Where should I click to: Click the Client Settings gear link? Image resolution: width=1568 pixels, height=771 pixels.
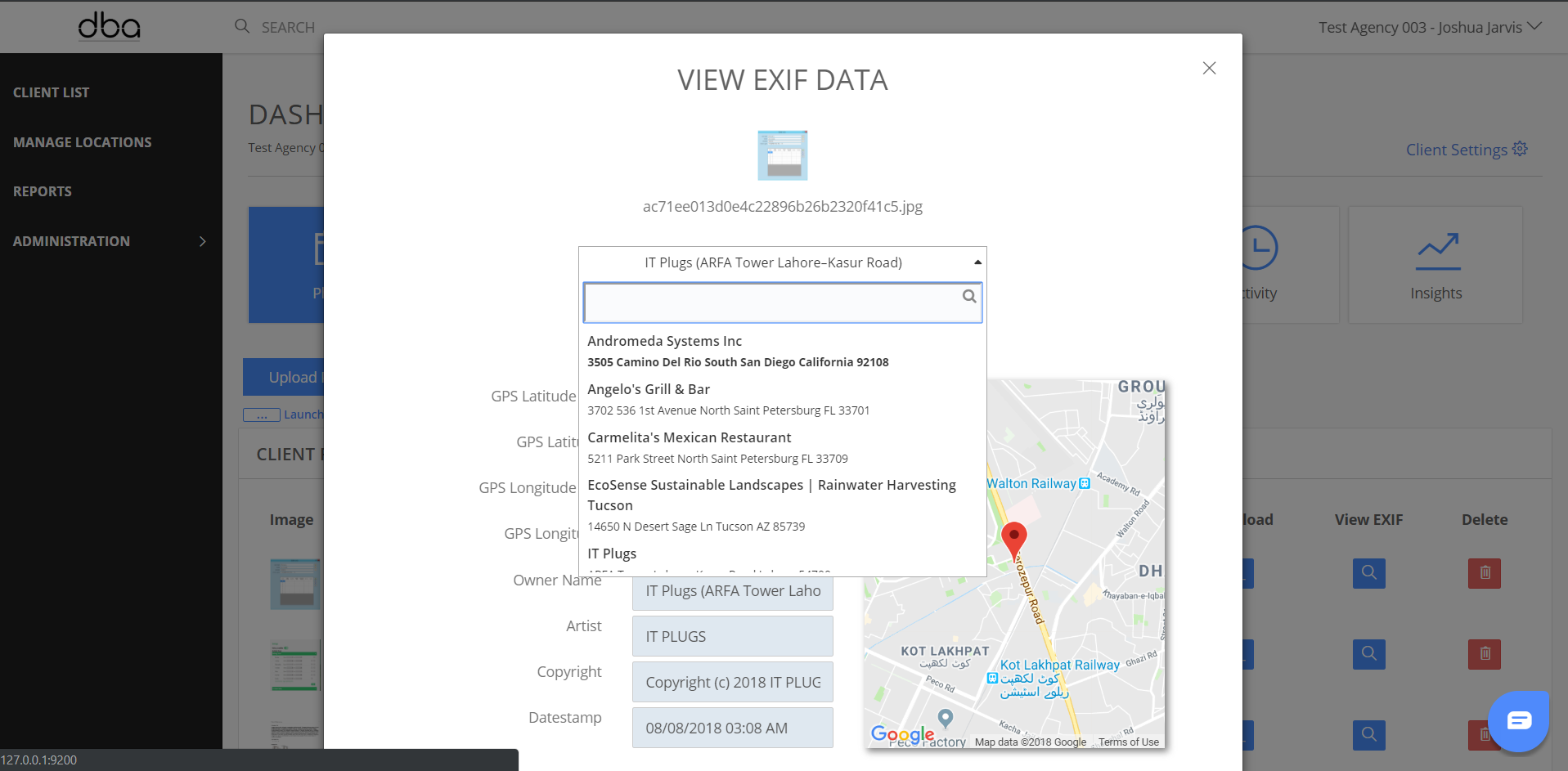tap(1466, 150)
